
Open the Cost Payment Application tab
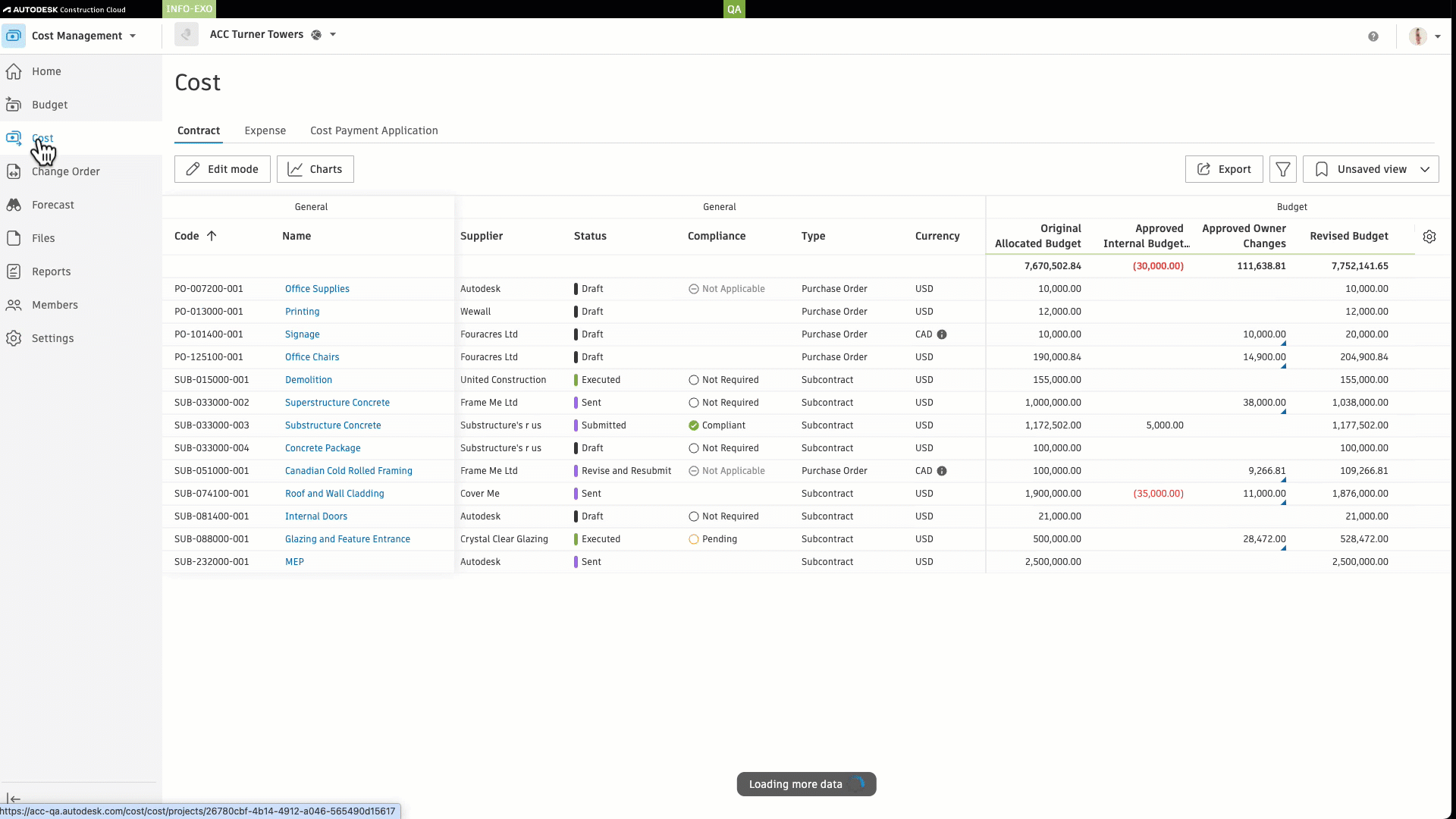[374, 130]
